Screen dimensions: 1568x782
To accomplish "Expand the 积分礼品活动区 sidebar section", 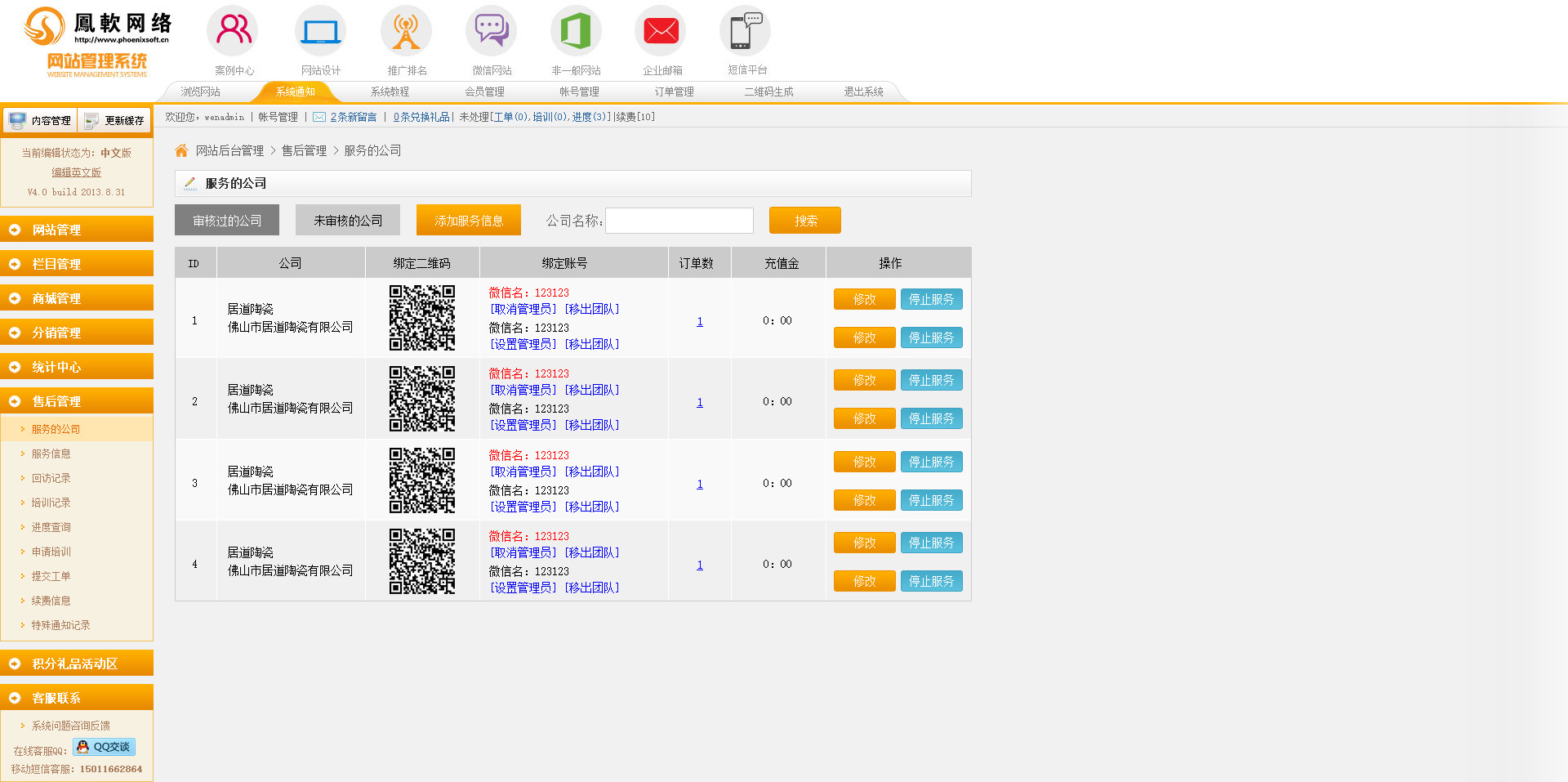I will point(77,664).
